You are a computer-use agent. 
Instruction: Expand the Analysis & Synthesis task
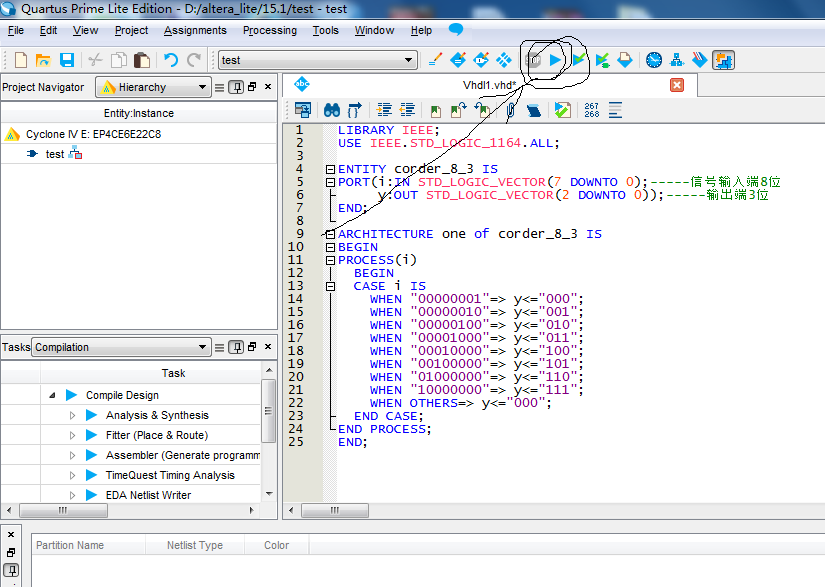pos(72,415)
